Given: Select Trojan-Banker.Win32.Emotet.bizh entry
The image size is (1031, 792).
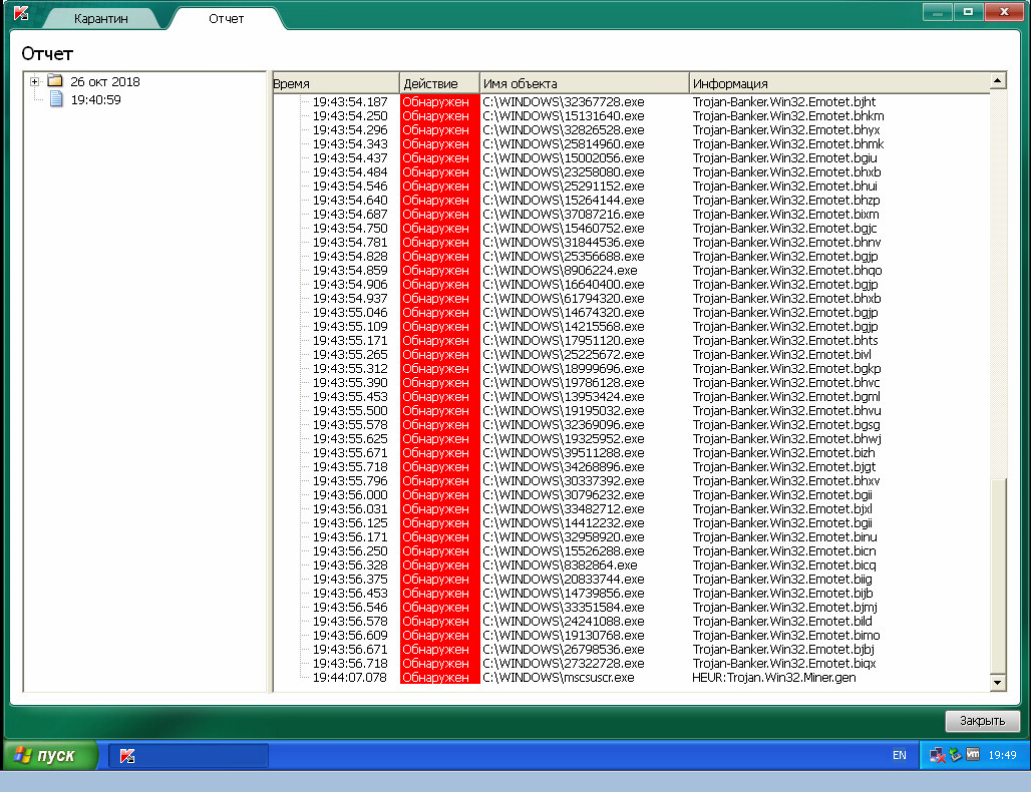Looking at the screenshot, I should point(784,453).
